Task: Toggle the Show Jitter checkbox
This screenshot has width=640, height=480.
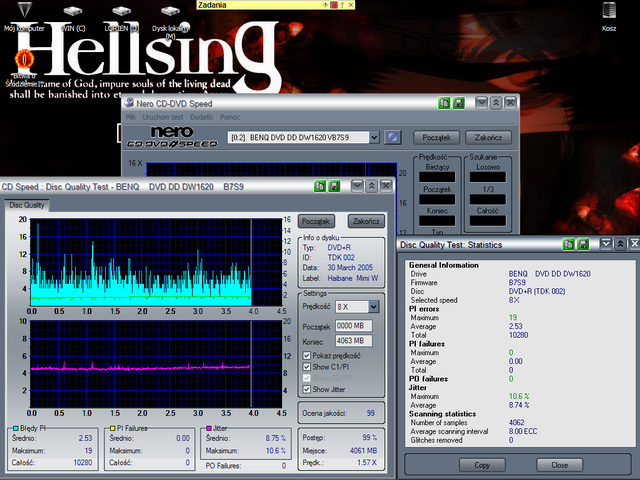Action: coord(307,389)
